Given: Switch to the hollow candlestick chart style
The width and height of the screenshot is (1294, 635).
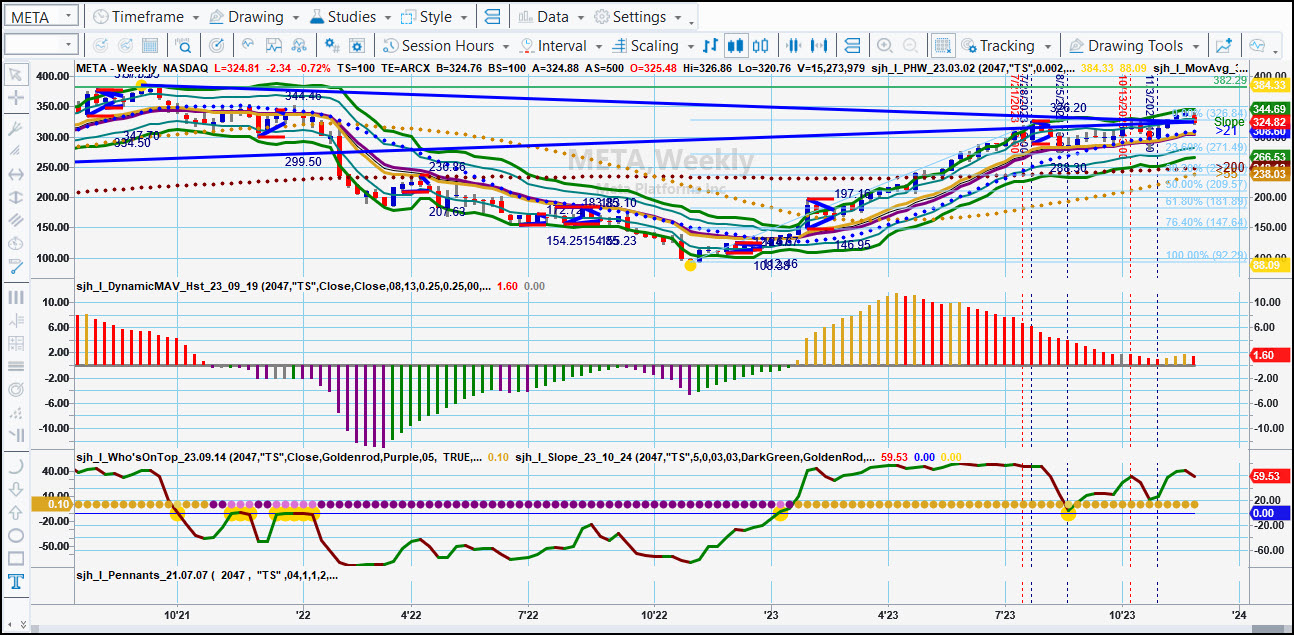Looking at the screenshot, I should (761, 46).
